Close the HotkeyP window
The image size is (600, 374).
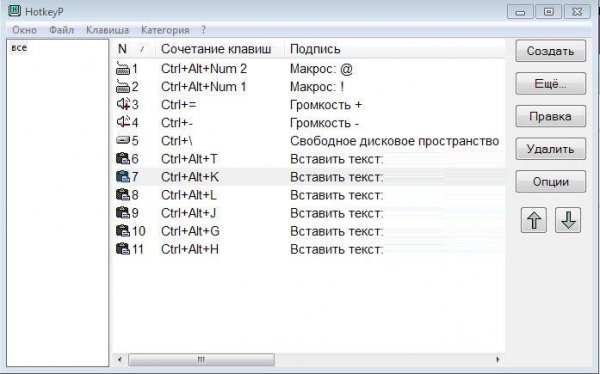pyautogui.click(x=577, y=12)
